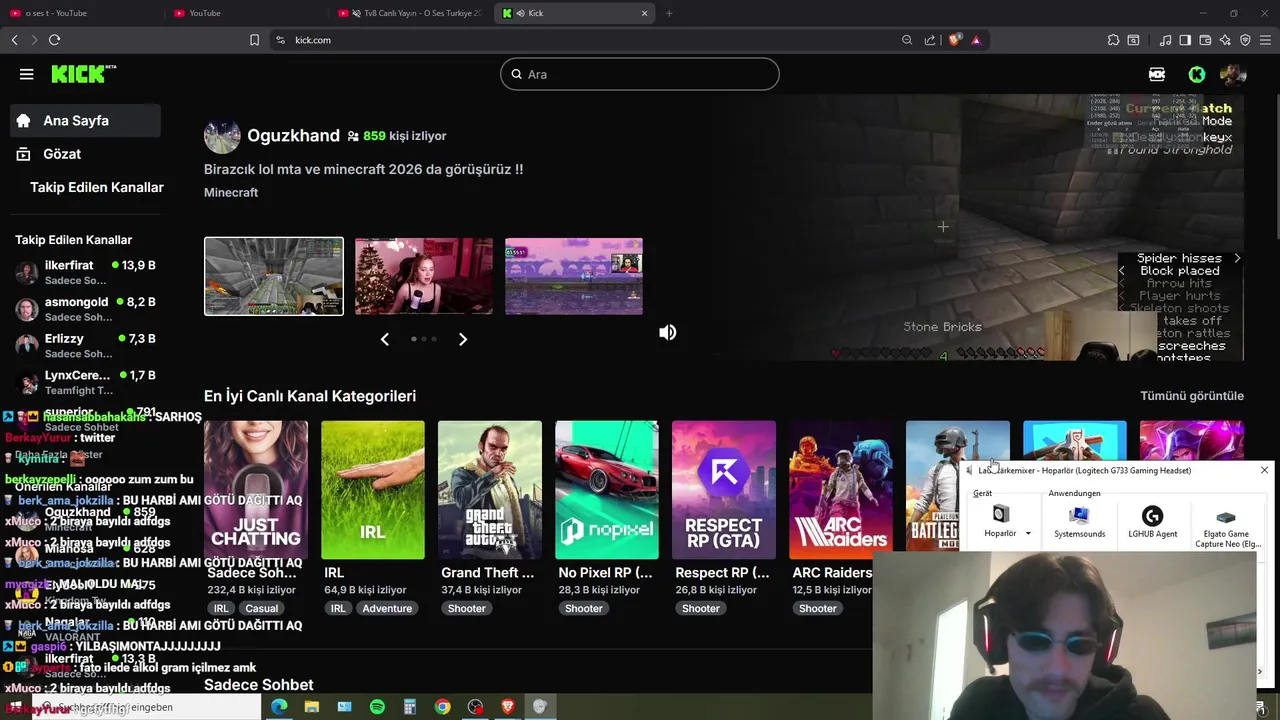Screen dimensions: 1280x720
Task: Select the Minecraft stream thumbnail in carousel
Action: pos(274,276)
